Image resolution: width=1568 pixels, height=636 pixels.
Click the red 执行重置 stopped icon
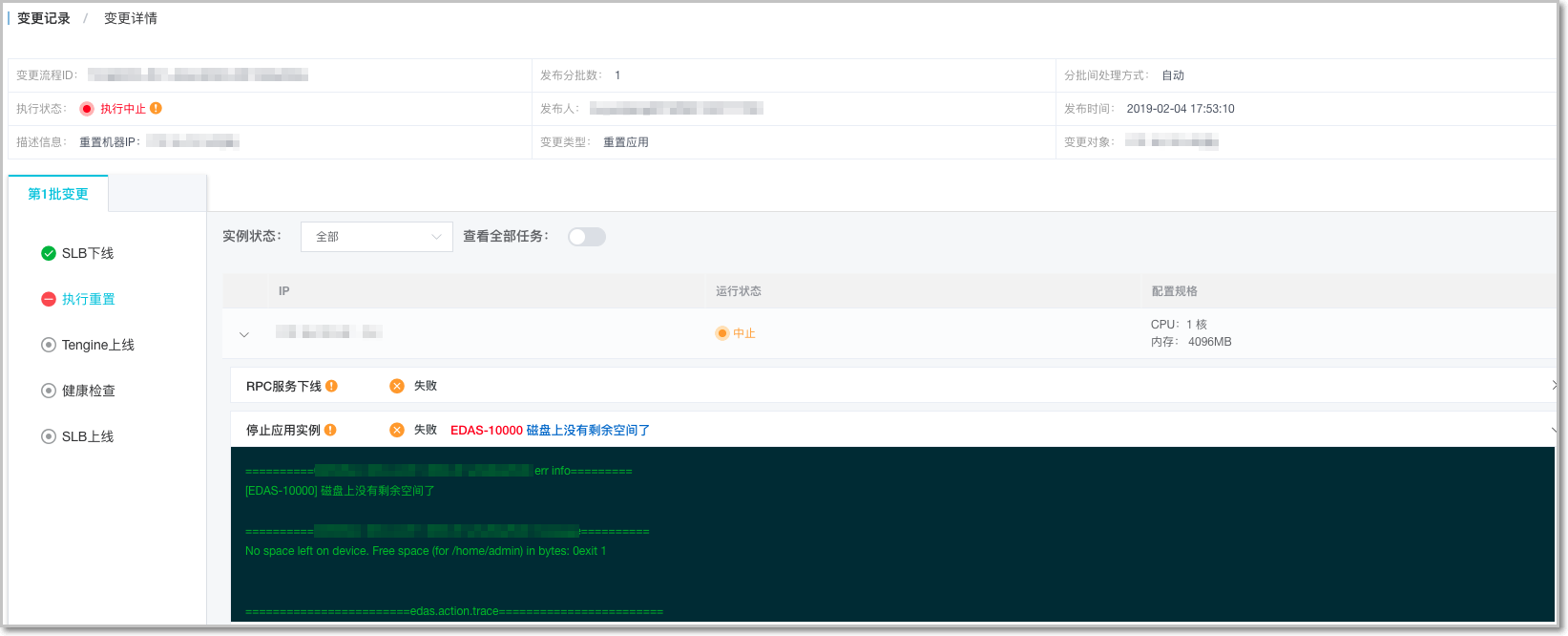coord(49,299)
